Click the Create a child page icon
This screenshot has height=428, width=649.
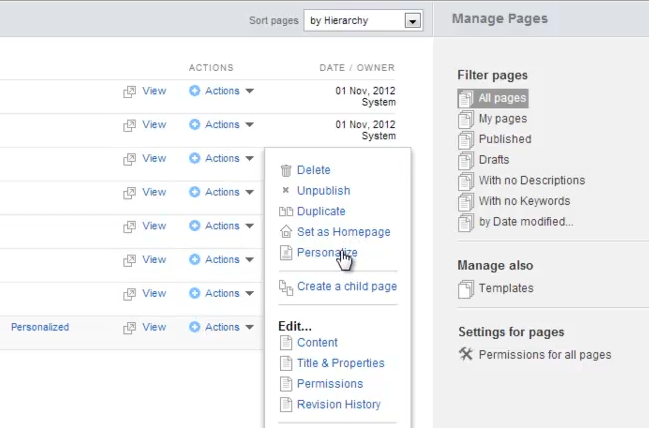[x=286, y=287]
